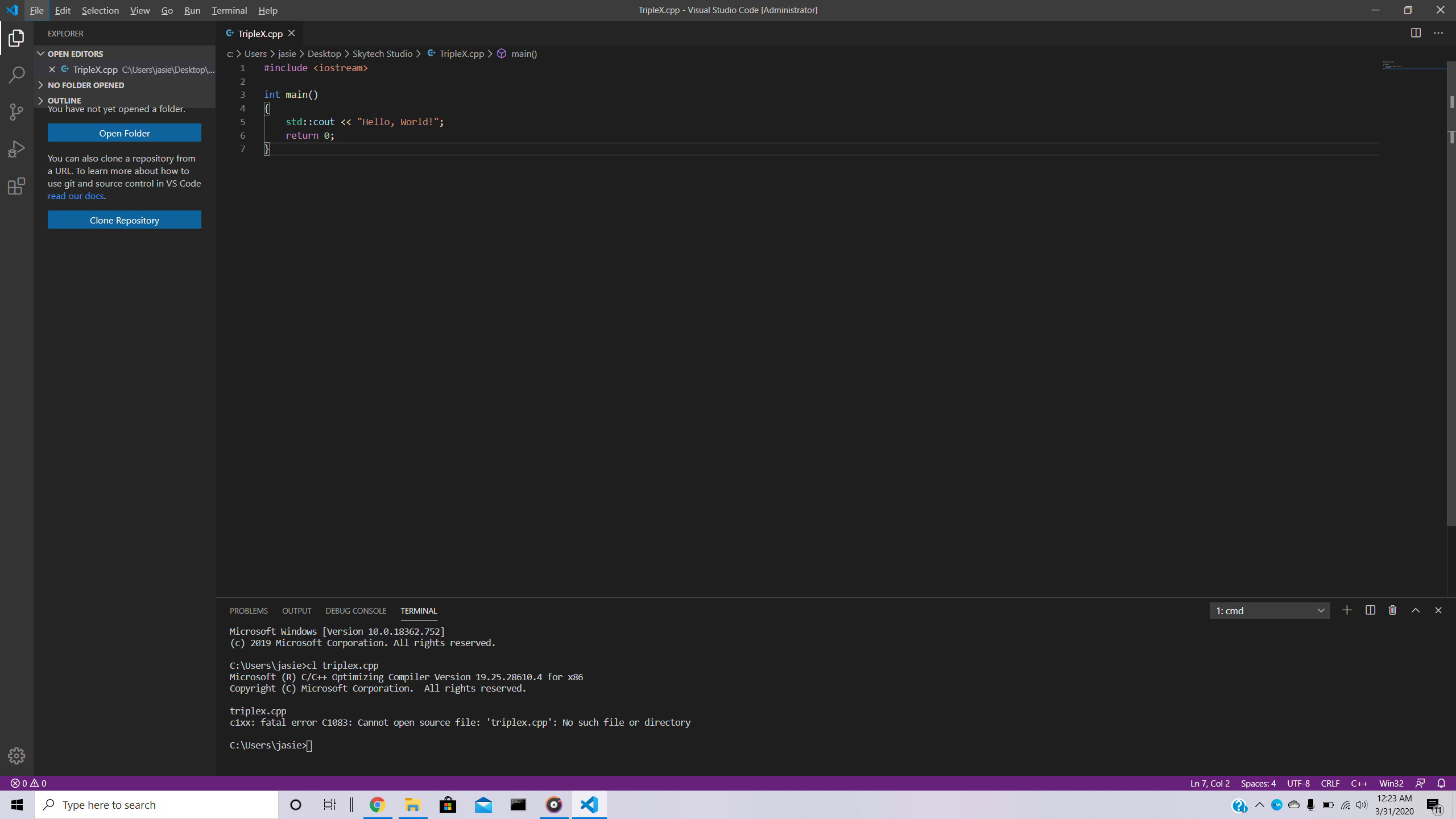Expand the Outline section
Image resolution: width=1456 pixels, height=819 pixels.
125,100
